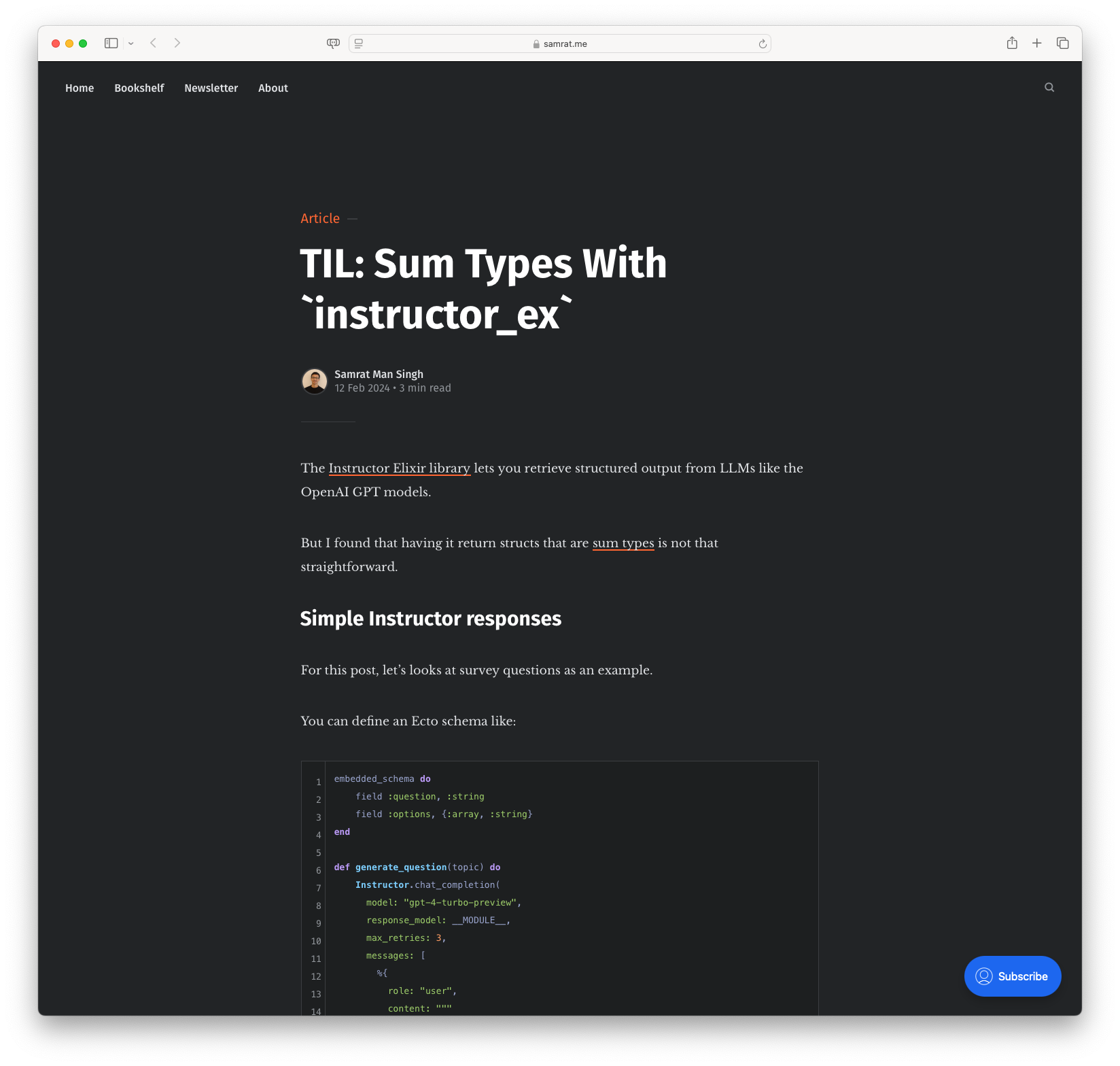Screen dimensions: 1120x1066
Task: Click the padlock in the address bar
Action: [x=536, y=43]
